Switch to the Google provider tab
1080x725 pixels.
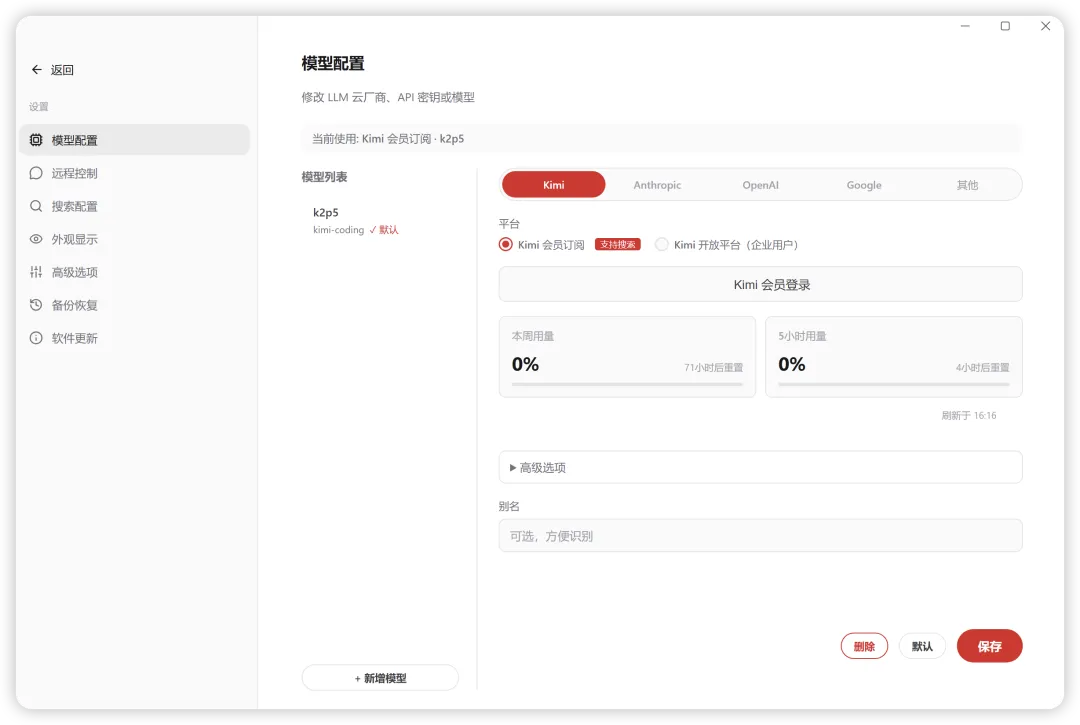[x=864, y=185]
